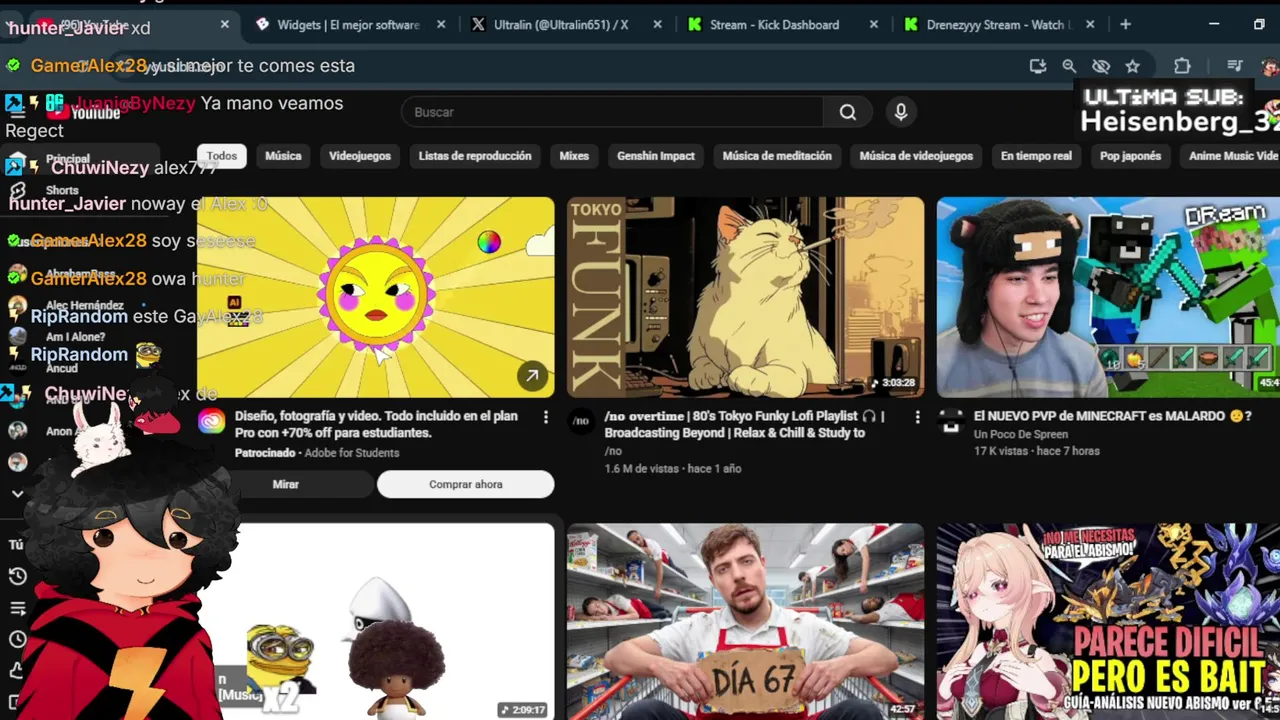Select the Mixes filter chip
Viewport: 1280px width, 720px height.
point(574,156)
